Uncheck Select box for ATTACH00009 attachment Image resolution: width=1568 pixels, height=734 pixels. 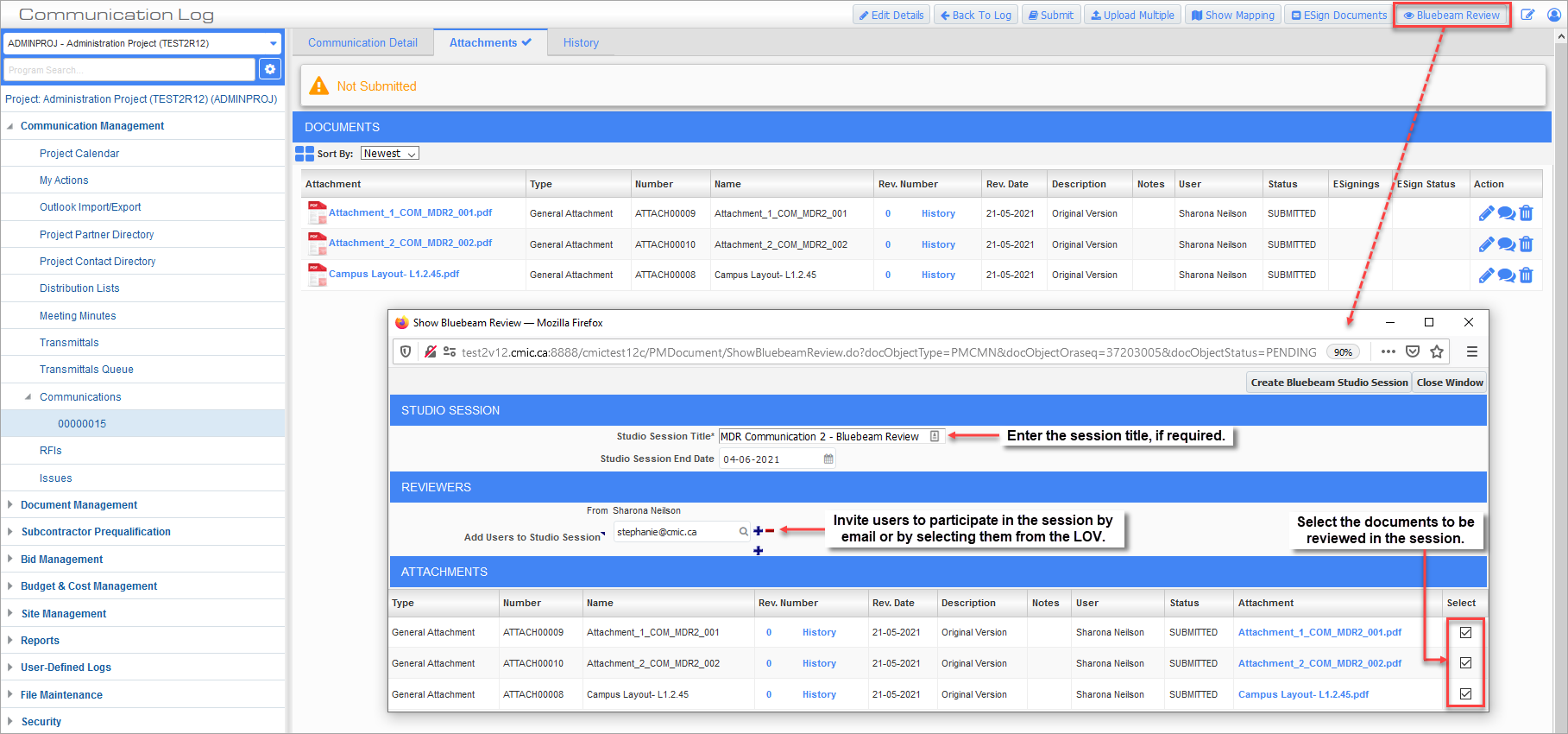[1465, 632]
